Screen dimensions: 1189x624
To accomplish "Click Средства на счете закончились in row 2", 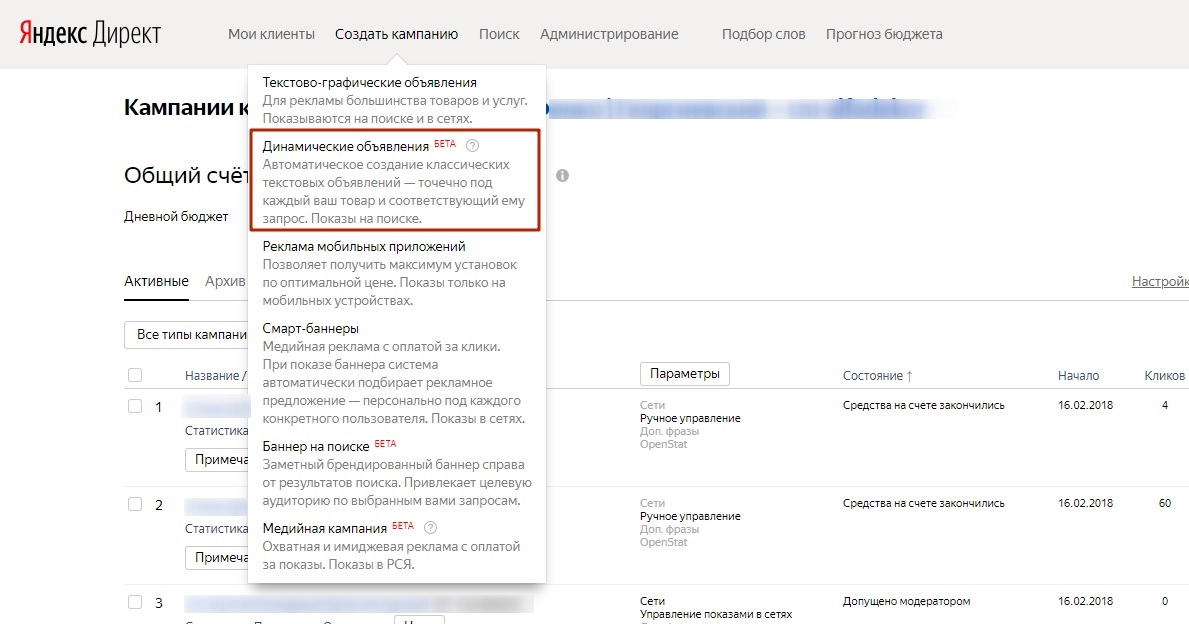I will 924,503.
